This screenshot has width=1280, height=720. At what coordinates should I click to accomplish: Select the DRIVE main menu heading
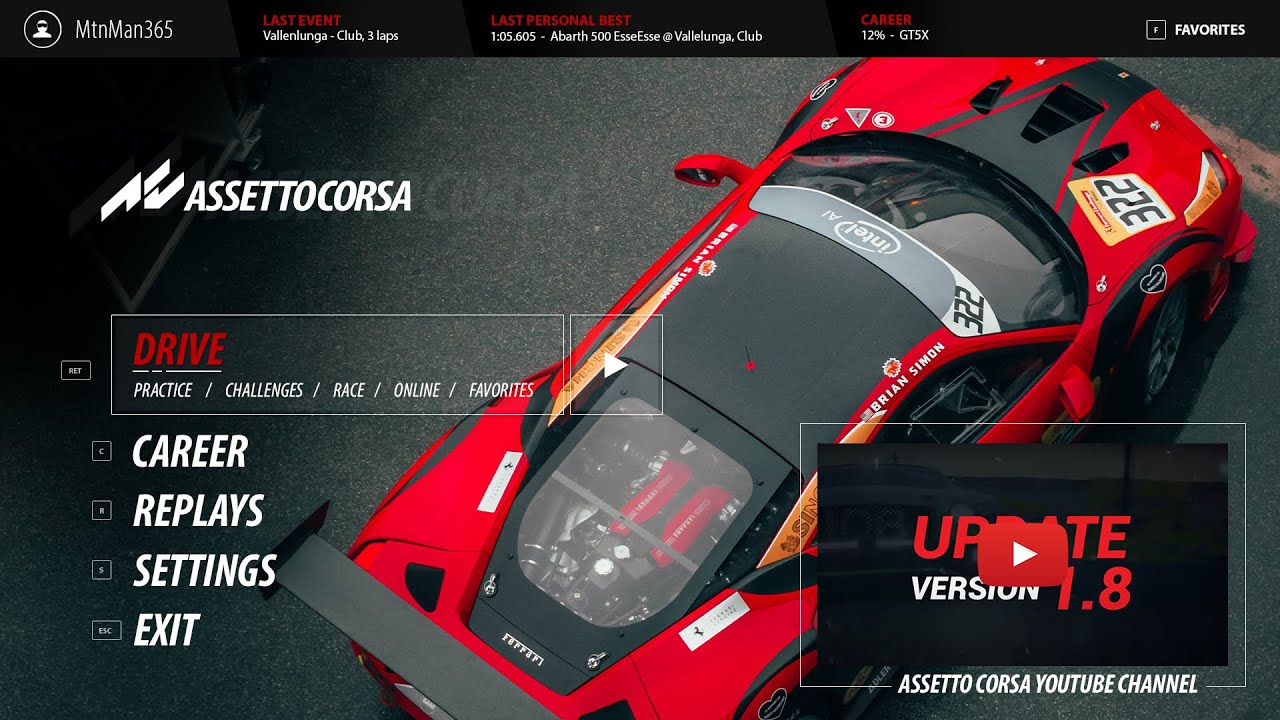[x=179, y=350]
